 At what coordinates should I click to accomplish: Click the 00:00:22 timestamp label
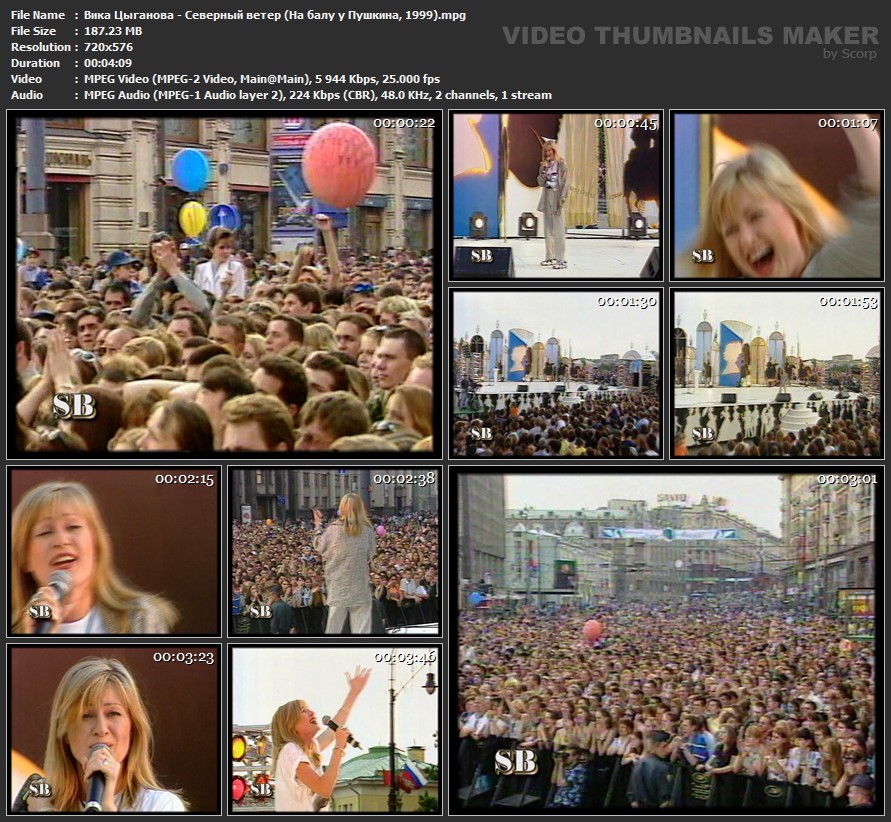coord(403,123)
